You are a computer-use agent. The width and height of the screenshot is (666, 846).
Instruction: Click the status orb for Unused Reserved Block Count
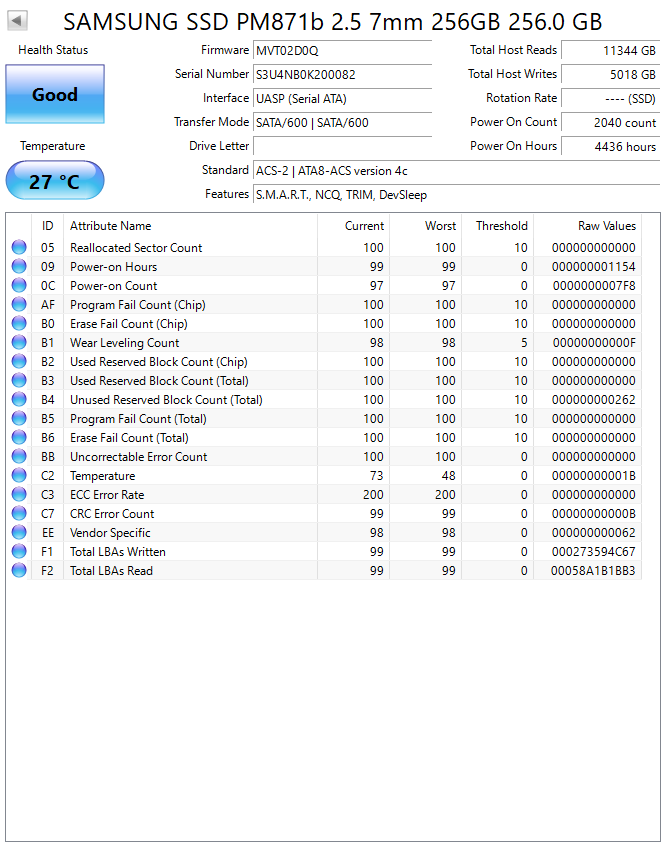coord(19,399)
